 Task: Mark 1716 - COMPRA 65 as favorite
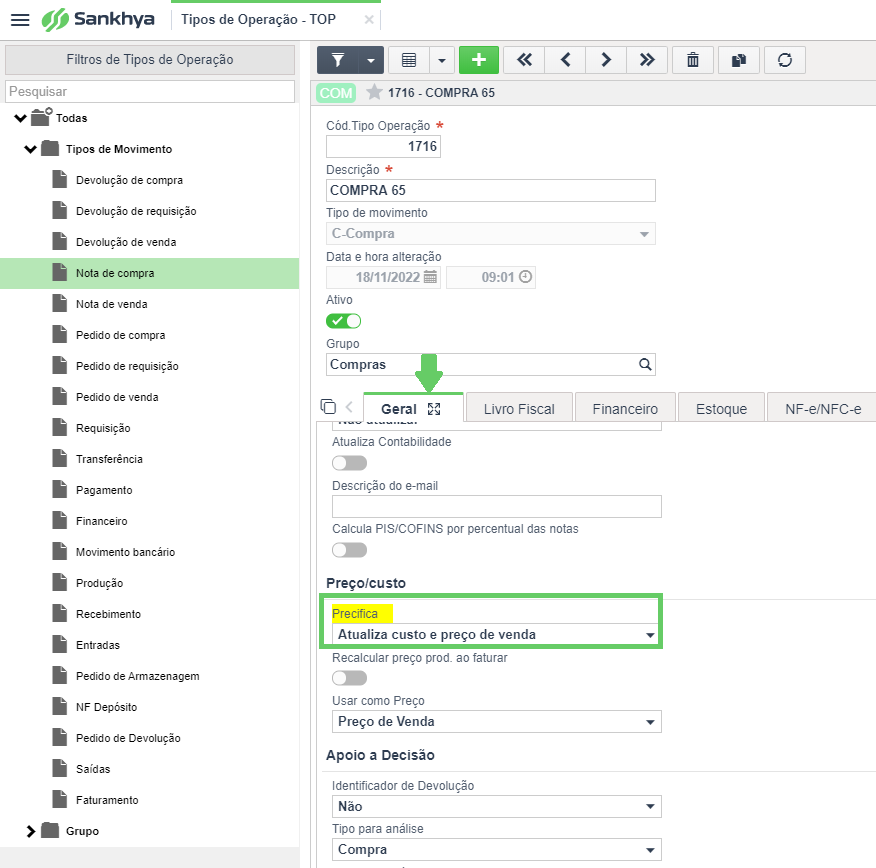tap(374, 92)
